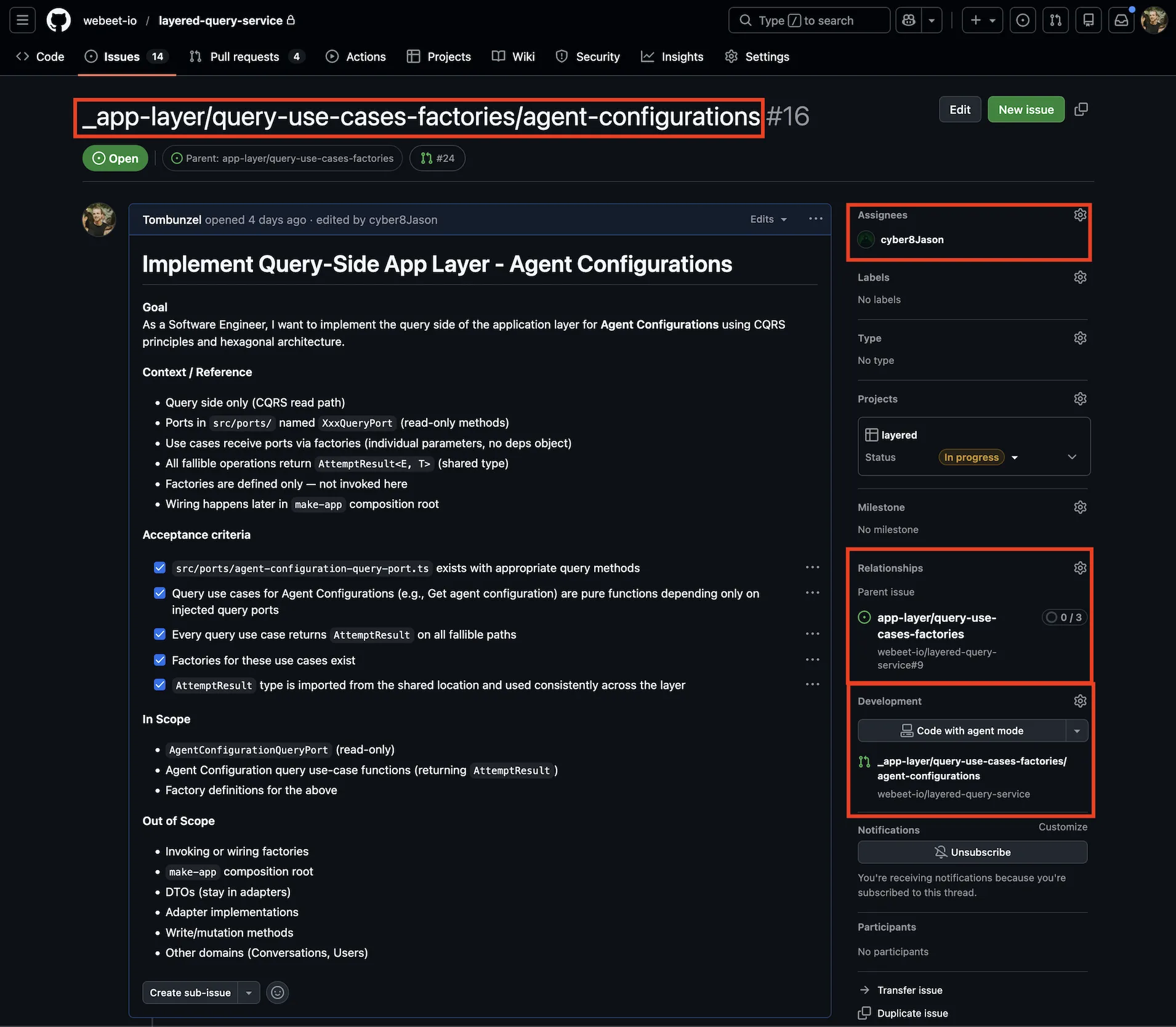Toggle the agent-configuration-query-port.ts acceptance checkbox
The width and height of the screenshot is (1176, 1027).
coord(159,567)
